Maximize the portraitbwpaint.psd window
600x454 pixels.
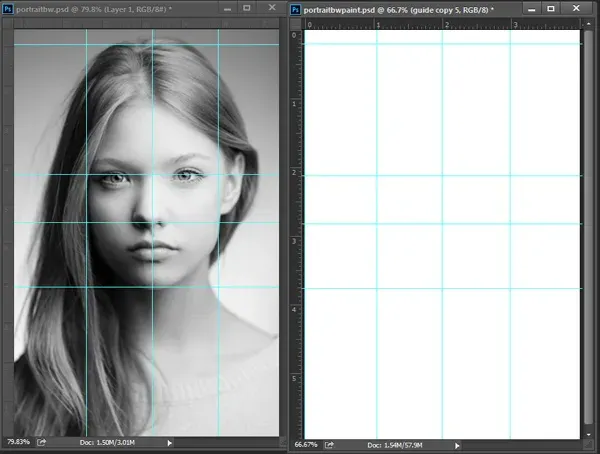click(551, 8)
